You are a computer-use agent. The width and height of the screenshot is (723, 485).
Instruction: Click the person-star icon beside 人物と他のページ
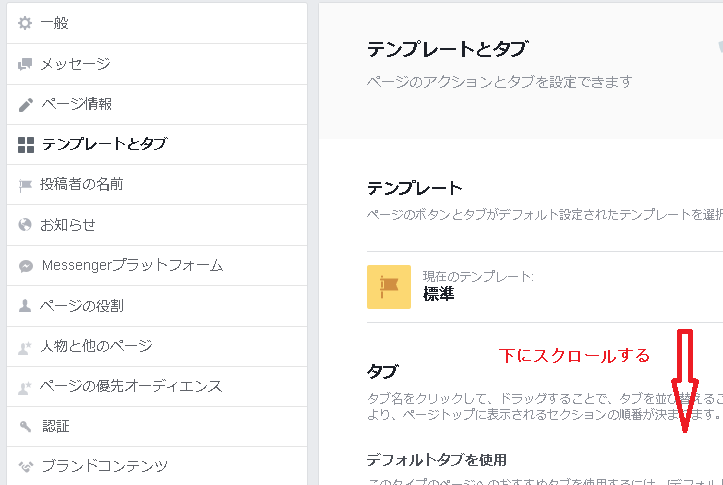click(x=25, y=348)
